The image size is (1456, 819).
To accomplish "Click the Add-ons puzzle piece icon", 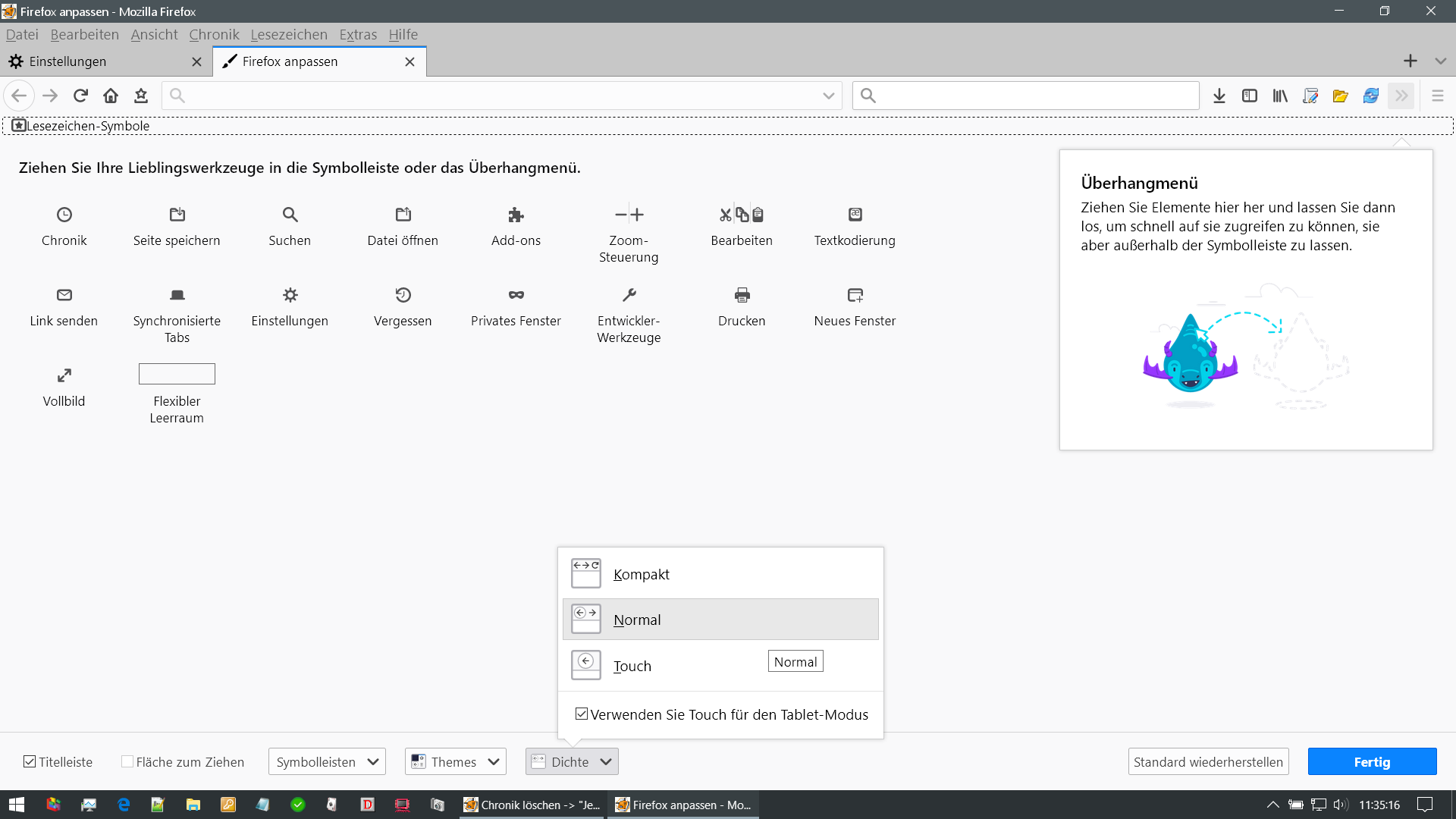I will [516, 215].
